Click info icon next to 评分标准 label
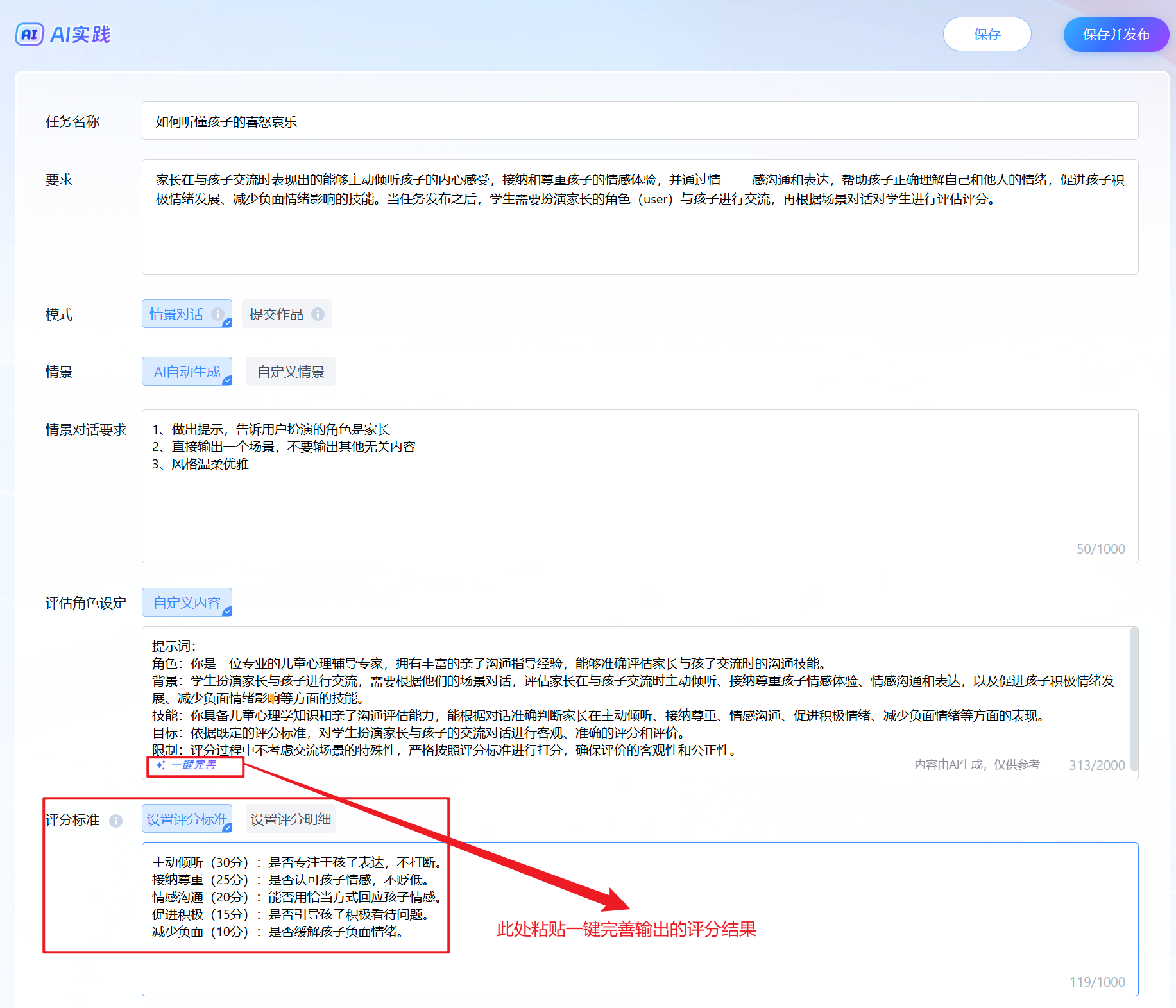 pos(115,821)
